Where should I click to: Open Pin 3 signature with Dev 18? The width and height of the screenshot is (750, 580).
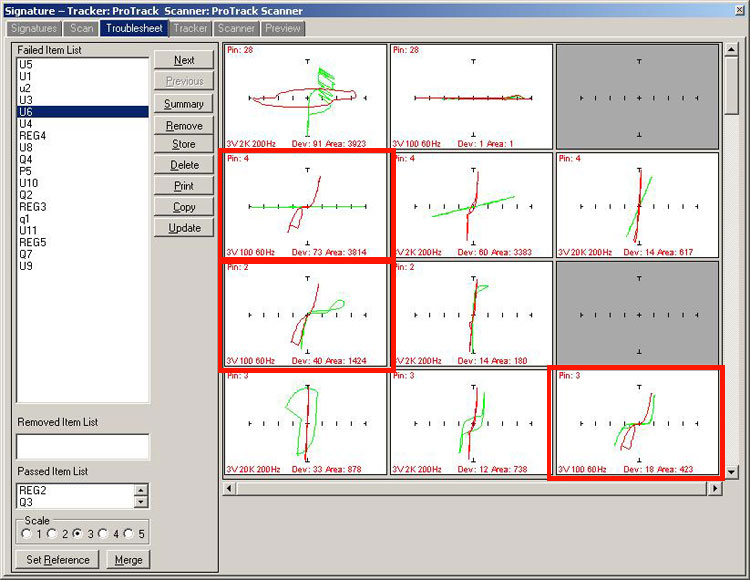(x=637, y=422)
